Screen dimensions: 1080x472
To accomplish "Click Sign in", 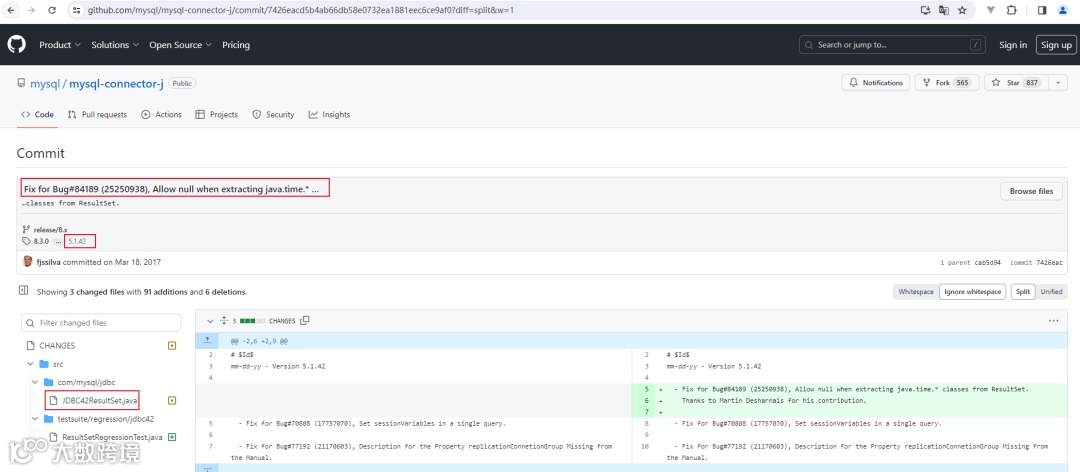I will pyautogui.click(x=1012, y=45).
